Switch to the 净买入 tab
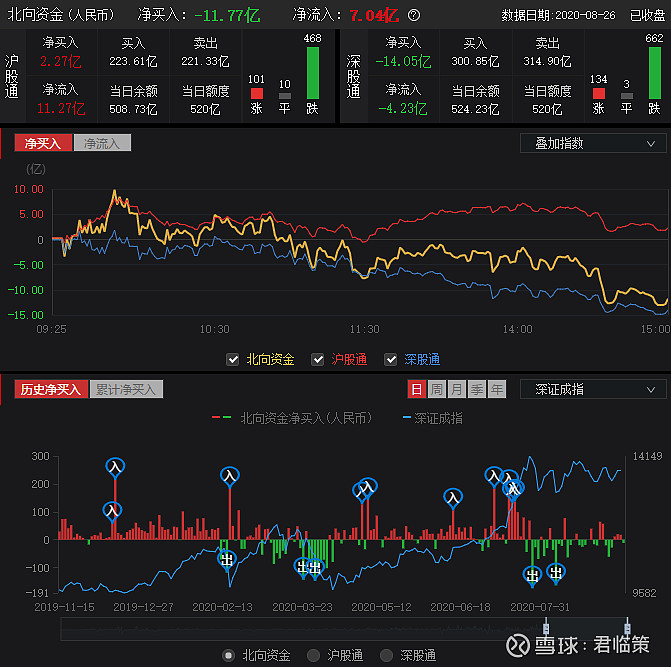The width and height of the screenshot is (671, 667). coord(43,143)
